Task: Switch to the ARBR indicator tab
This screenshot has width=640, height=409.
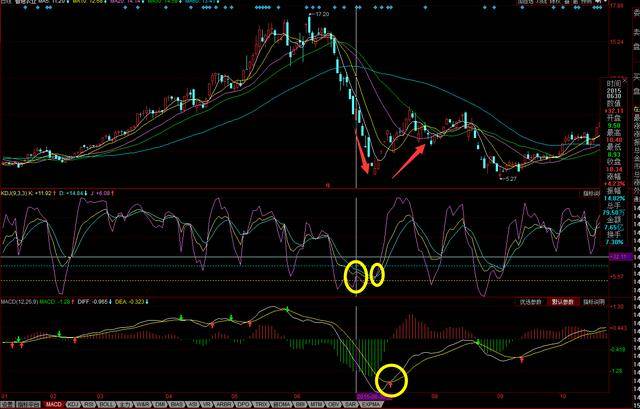Action: (223, 405)
